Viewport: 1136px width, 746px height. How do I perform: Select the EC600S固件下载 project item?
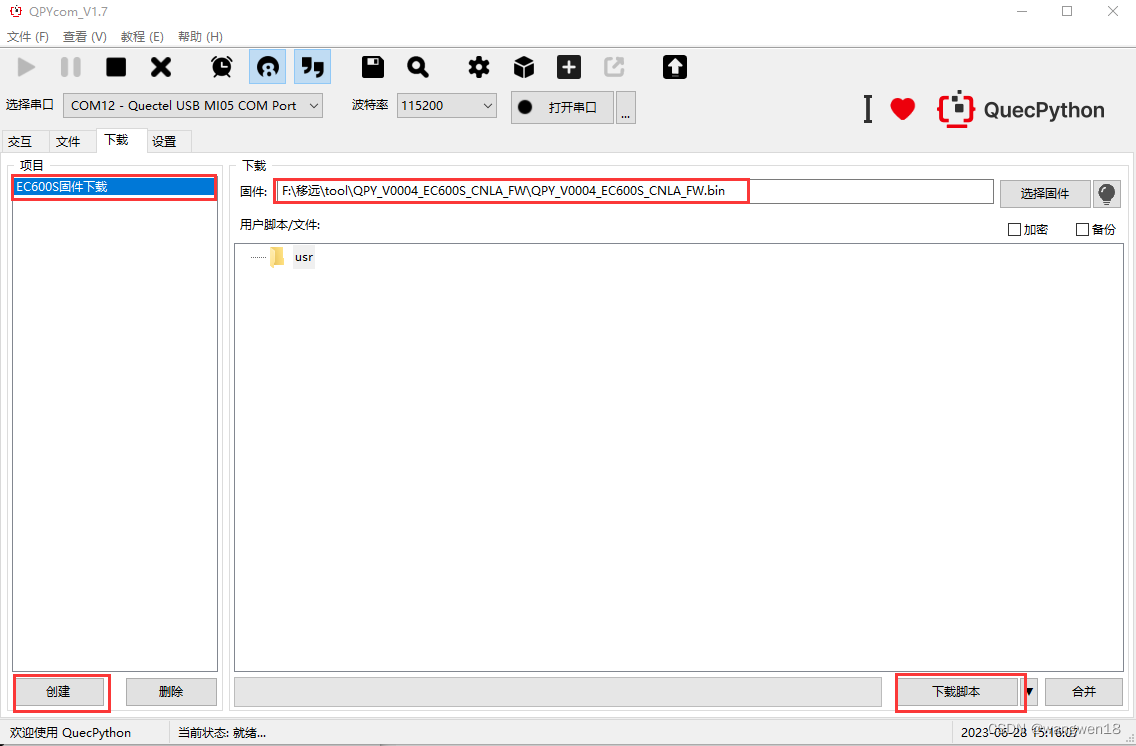point(114,187)
